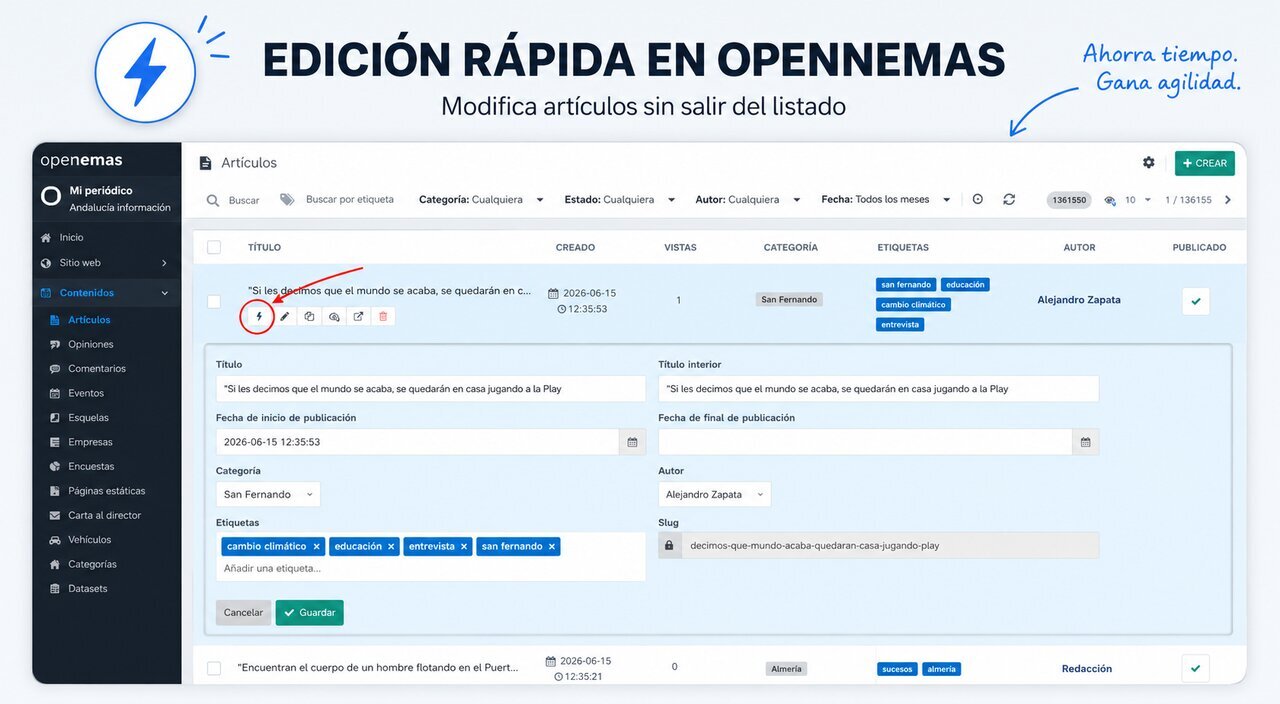
Task: Open San Fernando category select in editor
Action: point(268,494)
